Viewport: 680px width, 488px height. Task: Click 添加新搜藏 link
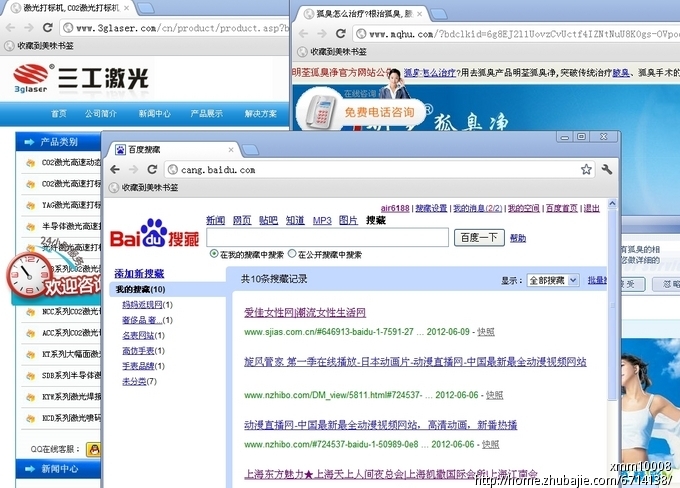pos(139,274)
